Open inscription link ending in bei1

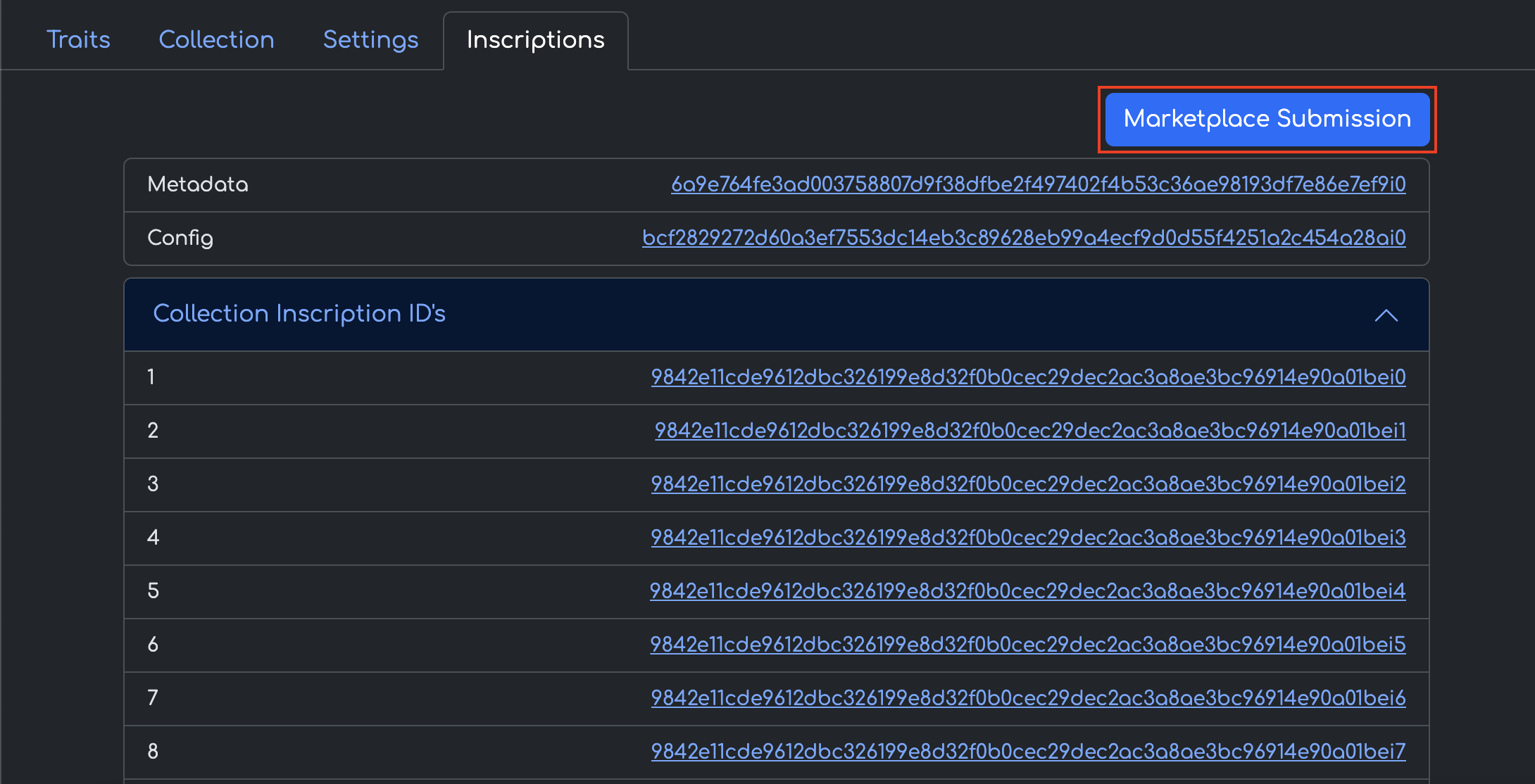[1029, 431]
